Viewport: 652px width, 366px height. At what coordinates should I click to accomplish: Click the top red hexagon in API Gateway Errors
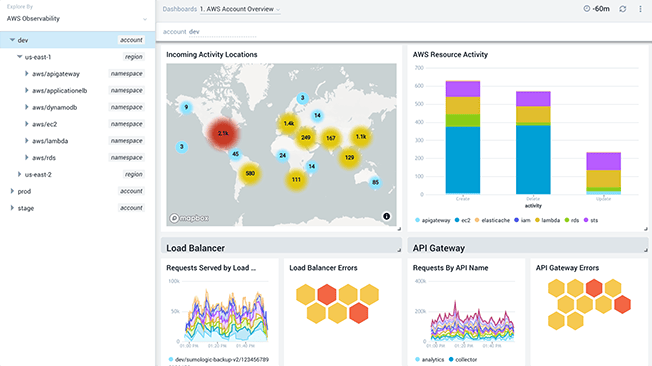(x=594, y=288)
